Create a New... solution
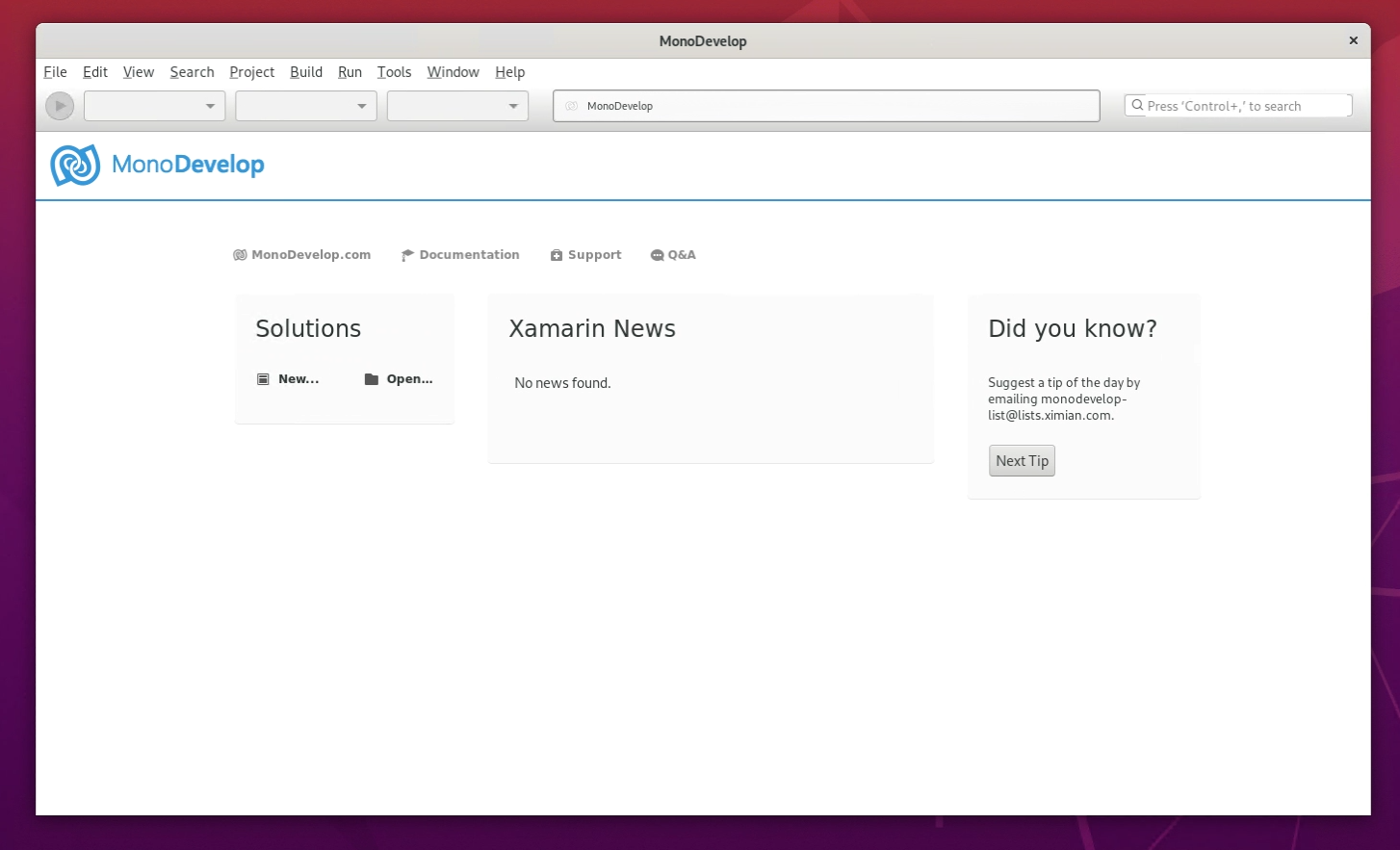Viewport: 1400px width, 850px height. click(x=298, y=379)
